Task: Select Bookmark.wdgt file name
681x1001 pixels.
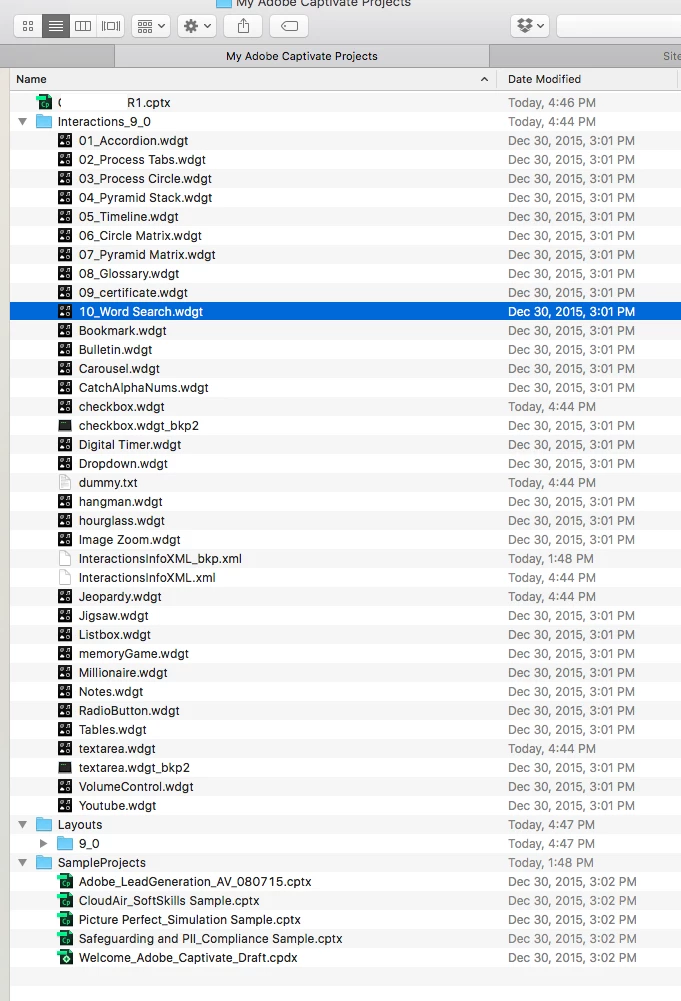Action: click(x=123, y=331)
